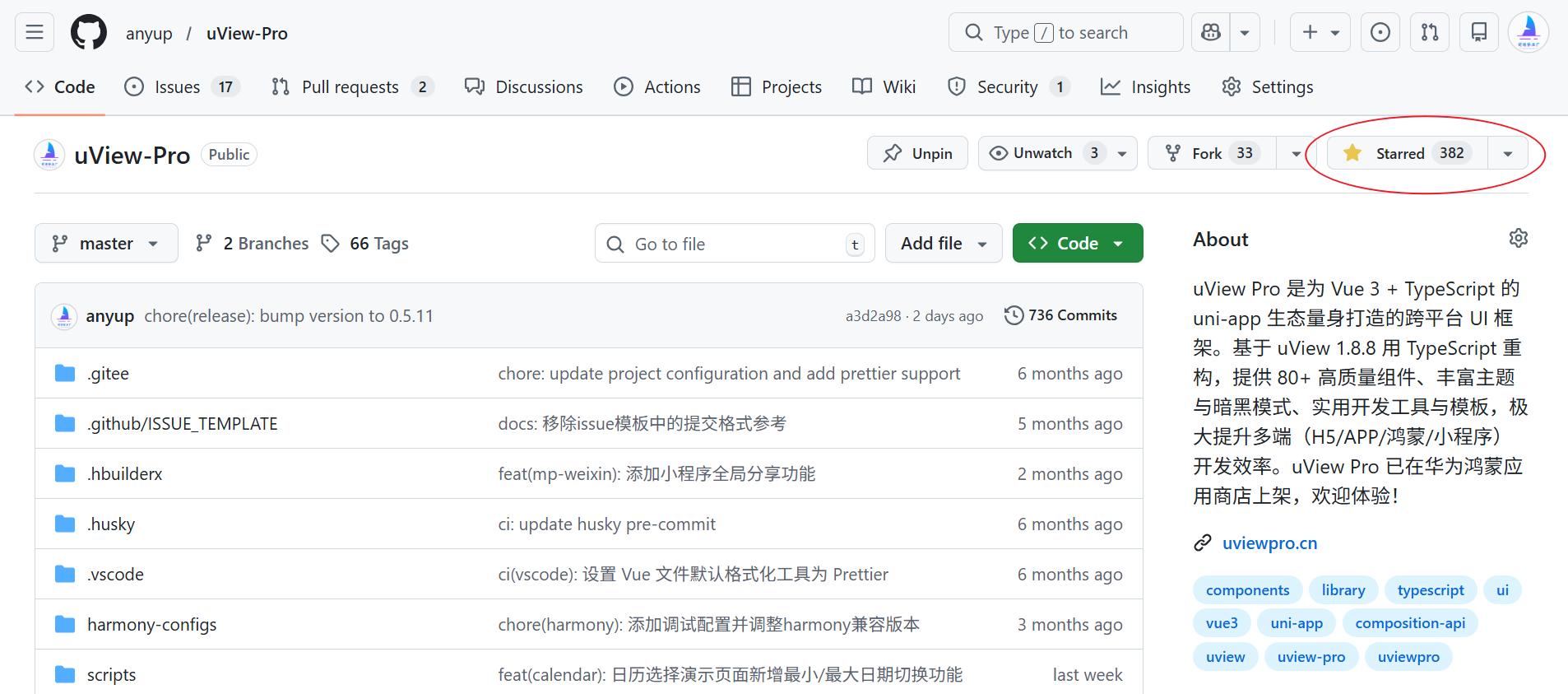This screenshot has width=1568, height=694.
Task: Toggle the Starred button to unstar
Action: (1406, 153)
